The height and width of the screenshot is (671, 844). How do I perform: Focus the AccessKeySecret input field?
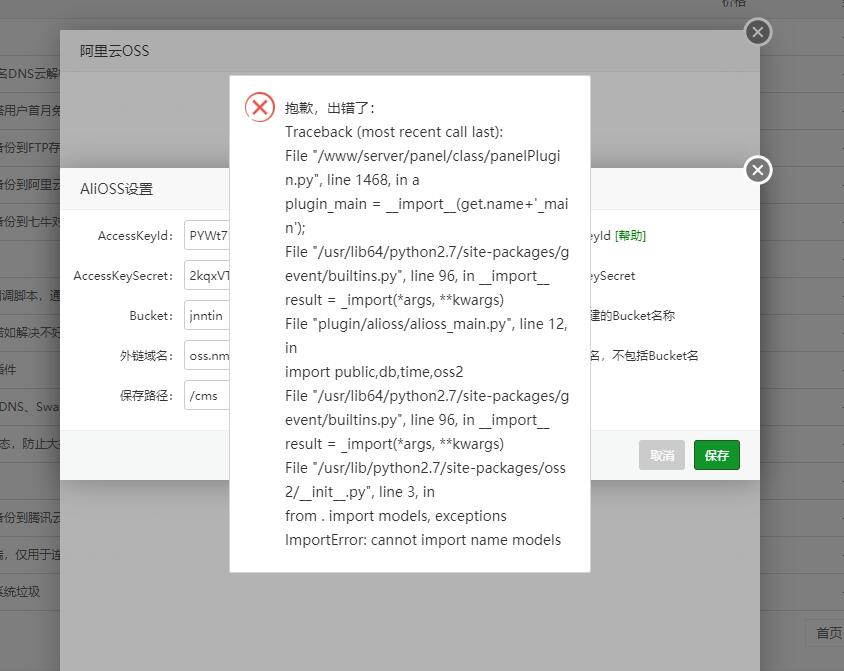(207, 276)
